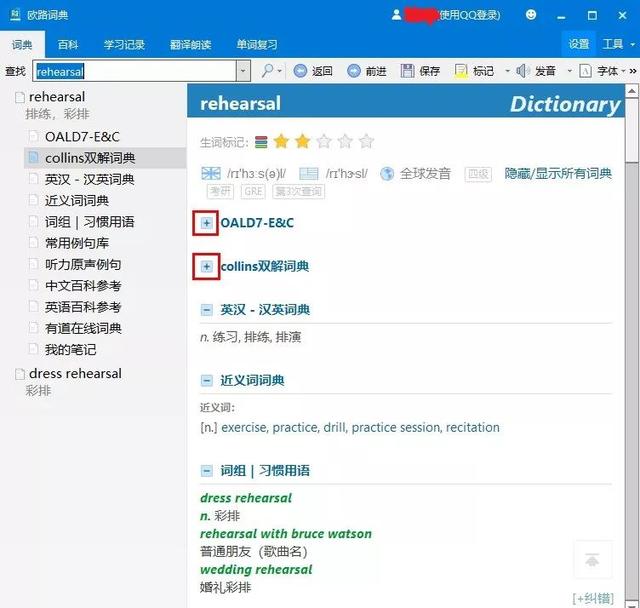
Task: Open rehearsal with bruce watson link
Action: tap(286, 534)
